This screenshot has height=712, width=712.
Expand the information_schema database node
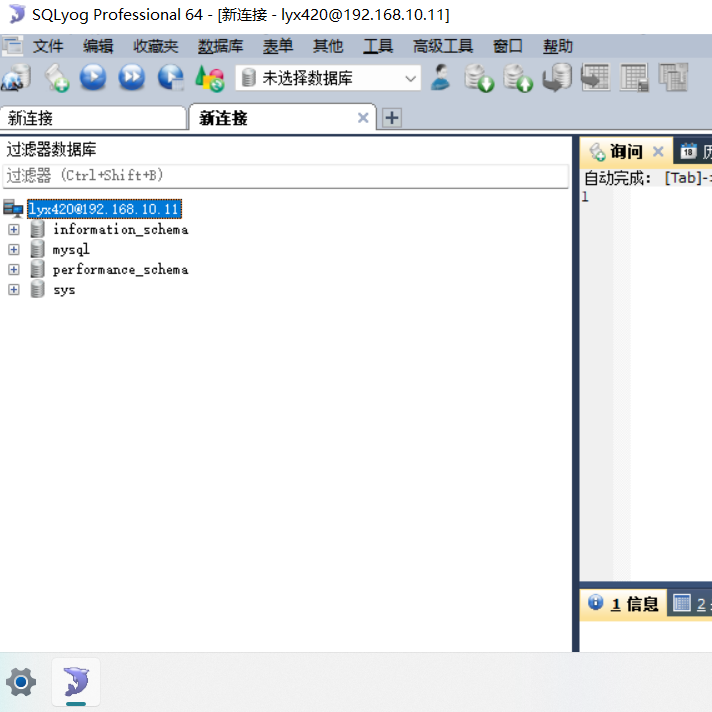click(x=14, y=229)
